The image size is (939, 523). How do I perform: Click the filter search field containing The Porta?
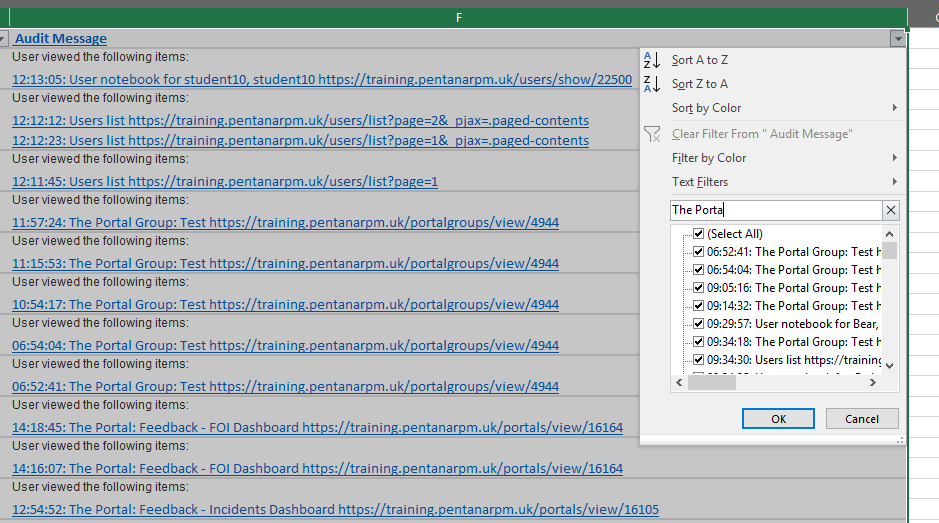click(x=776, y=210)
